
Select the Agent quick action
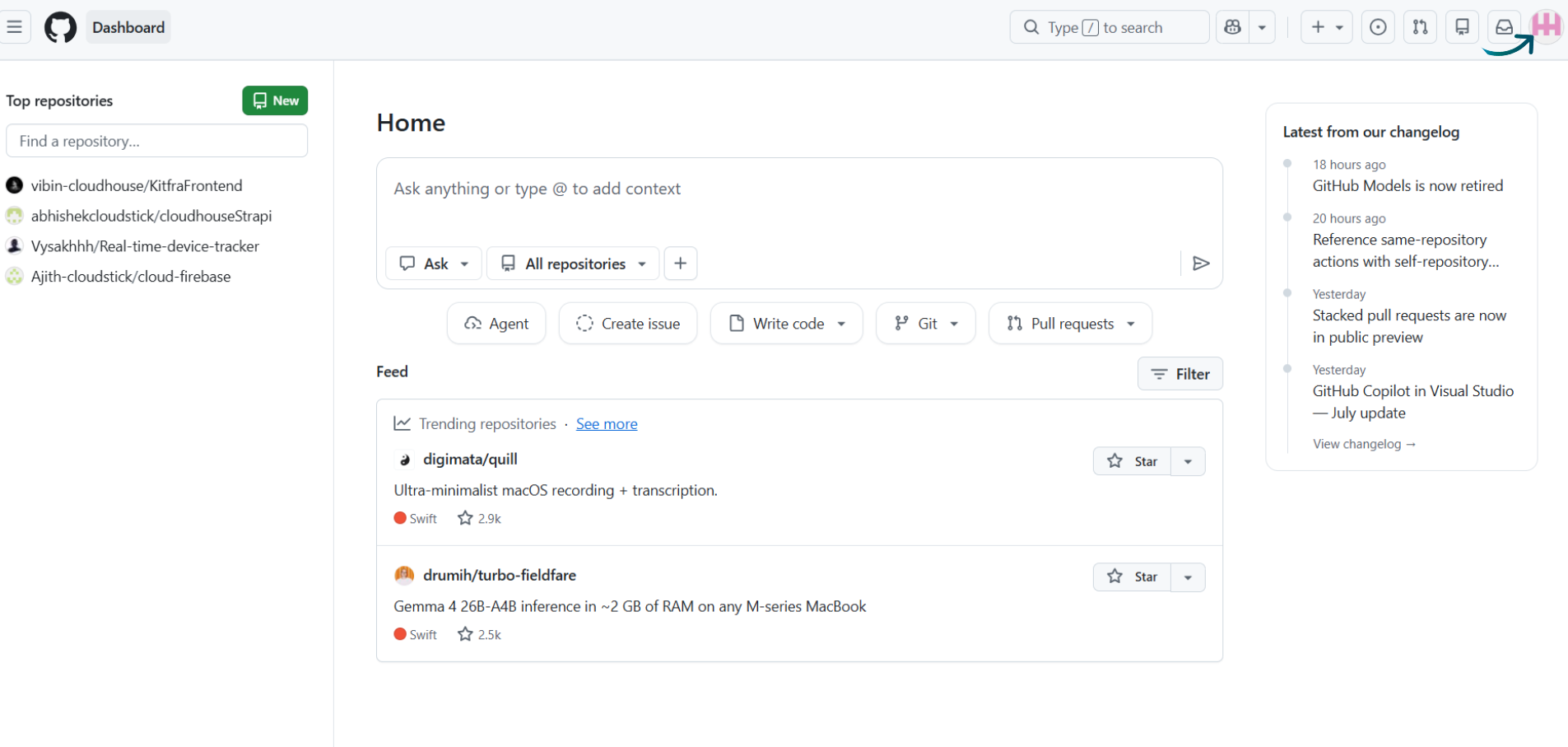click(496, 324)
